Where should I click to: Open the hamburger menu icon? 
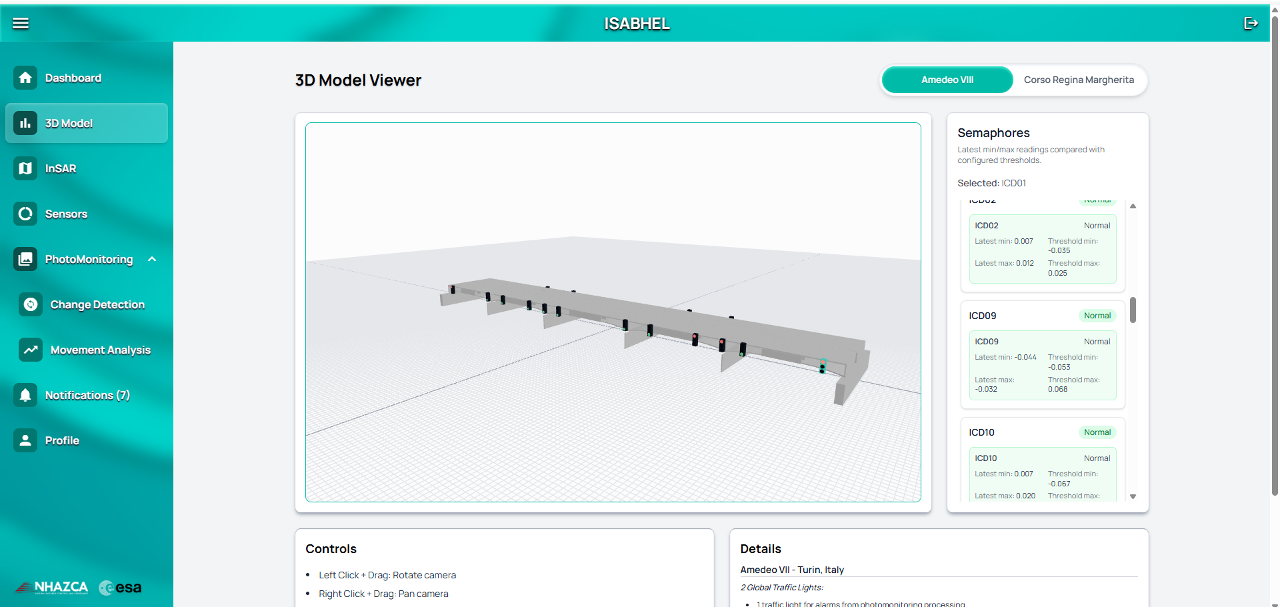(x=20, y=23)
